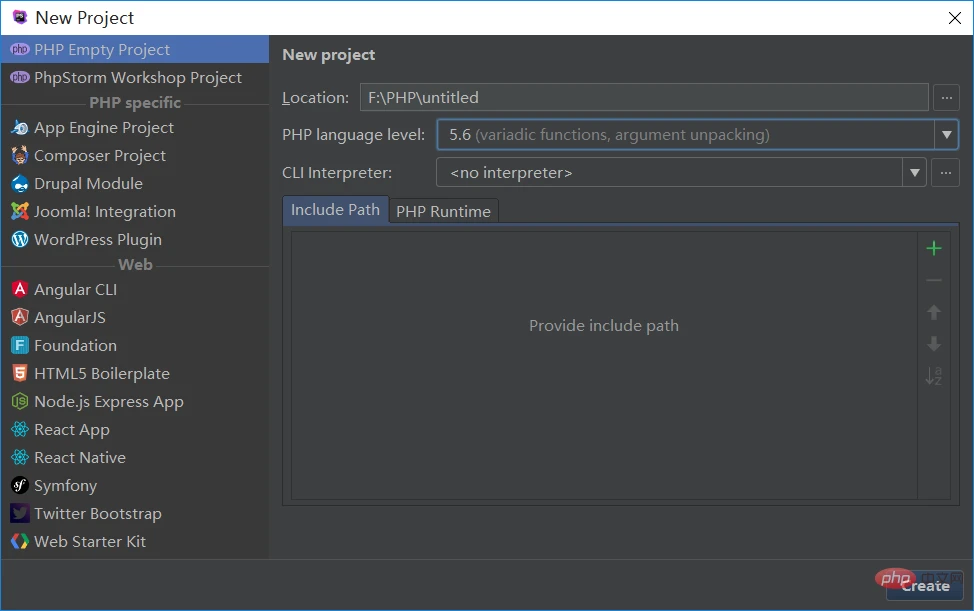Select the WordPress Plugin project type
This screenshot has width=974, height=611.
tap(97, 239)
